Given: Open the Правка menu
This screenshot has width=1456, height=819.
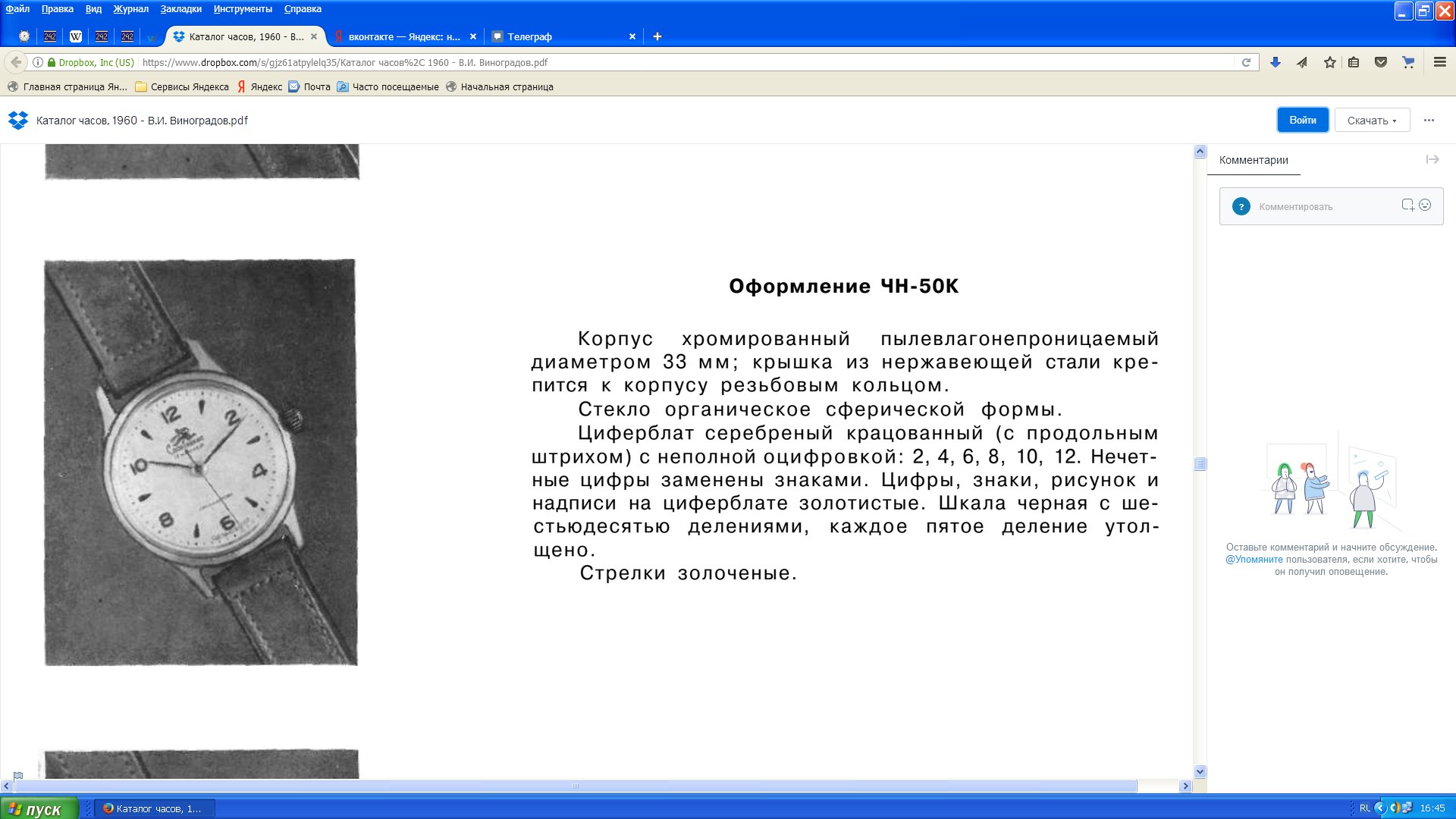Looking at the screenshot, I should click(57, 9).
